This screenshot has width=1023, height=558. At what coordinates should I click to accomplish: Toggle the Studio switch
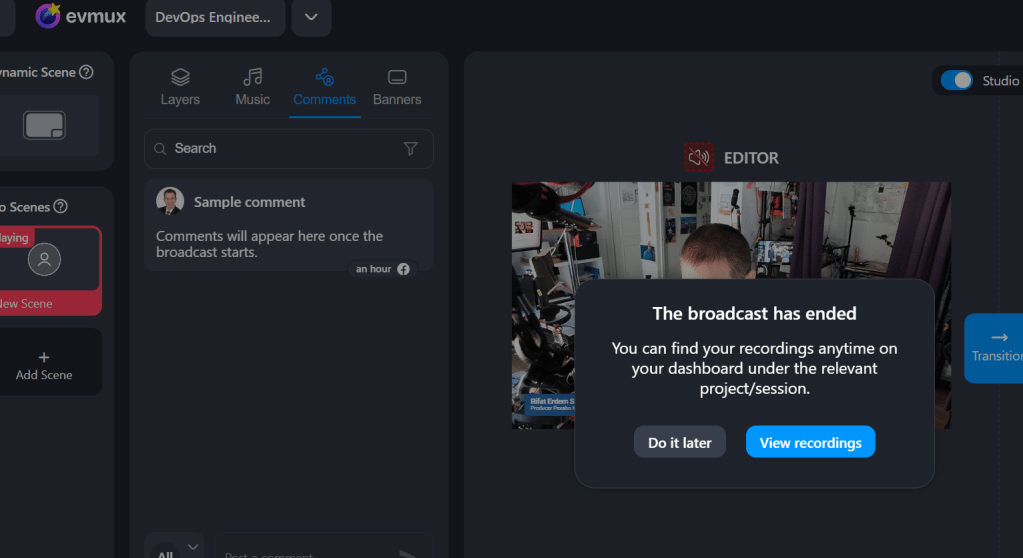[x=956, y=80]
